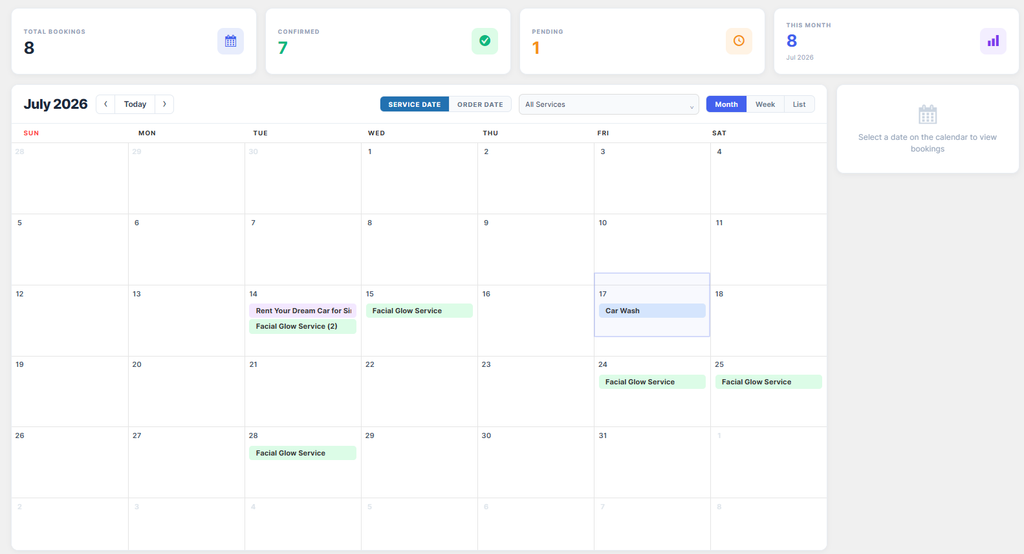Click the Total Bookings calendar icon

pos(231,41)
